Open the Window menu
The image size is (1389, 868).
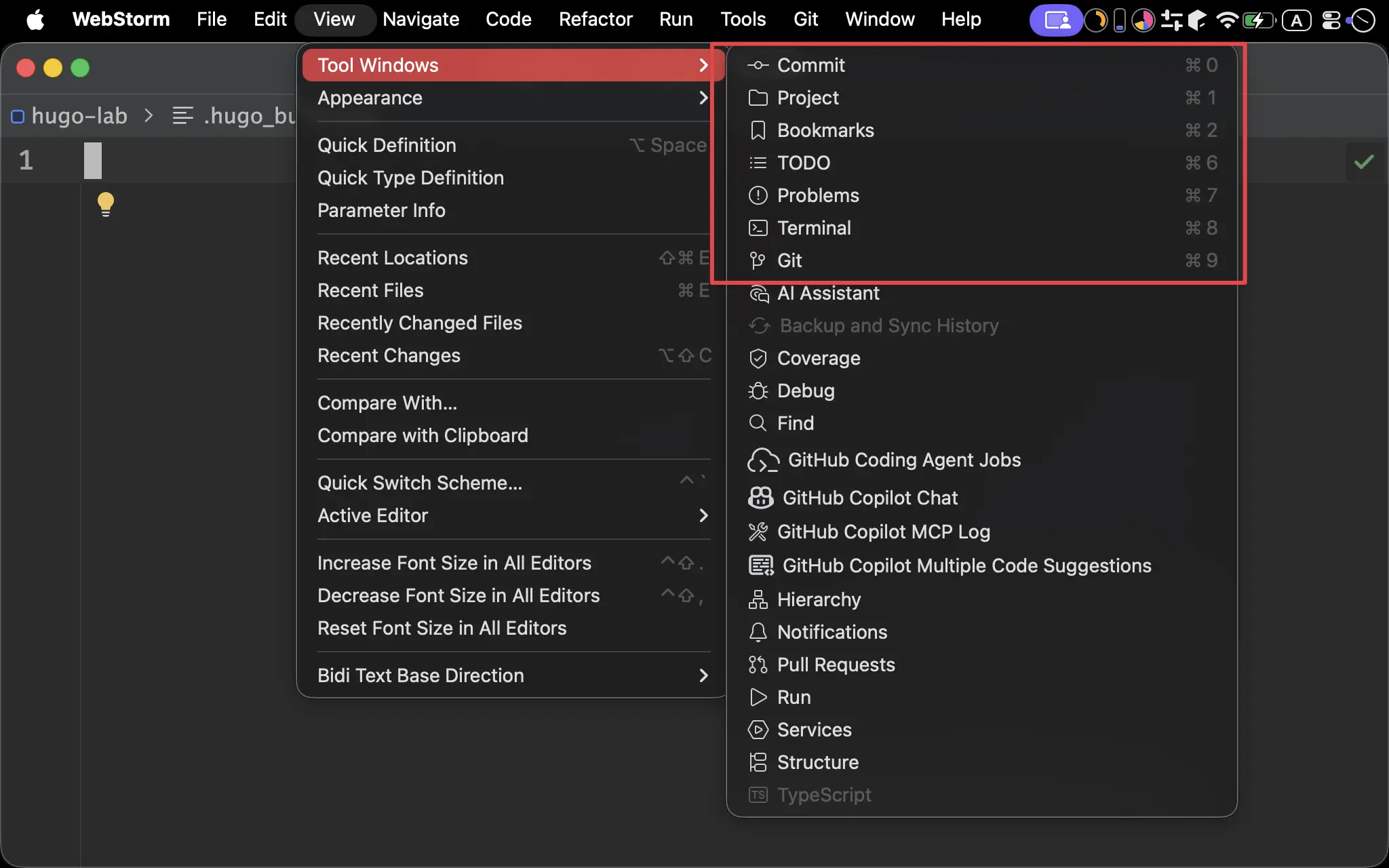click(880, 19)
